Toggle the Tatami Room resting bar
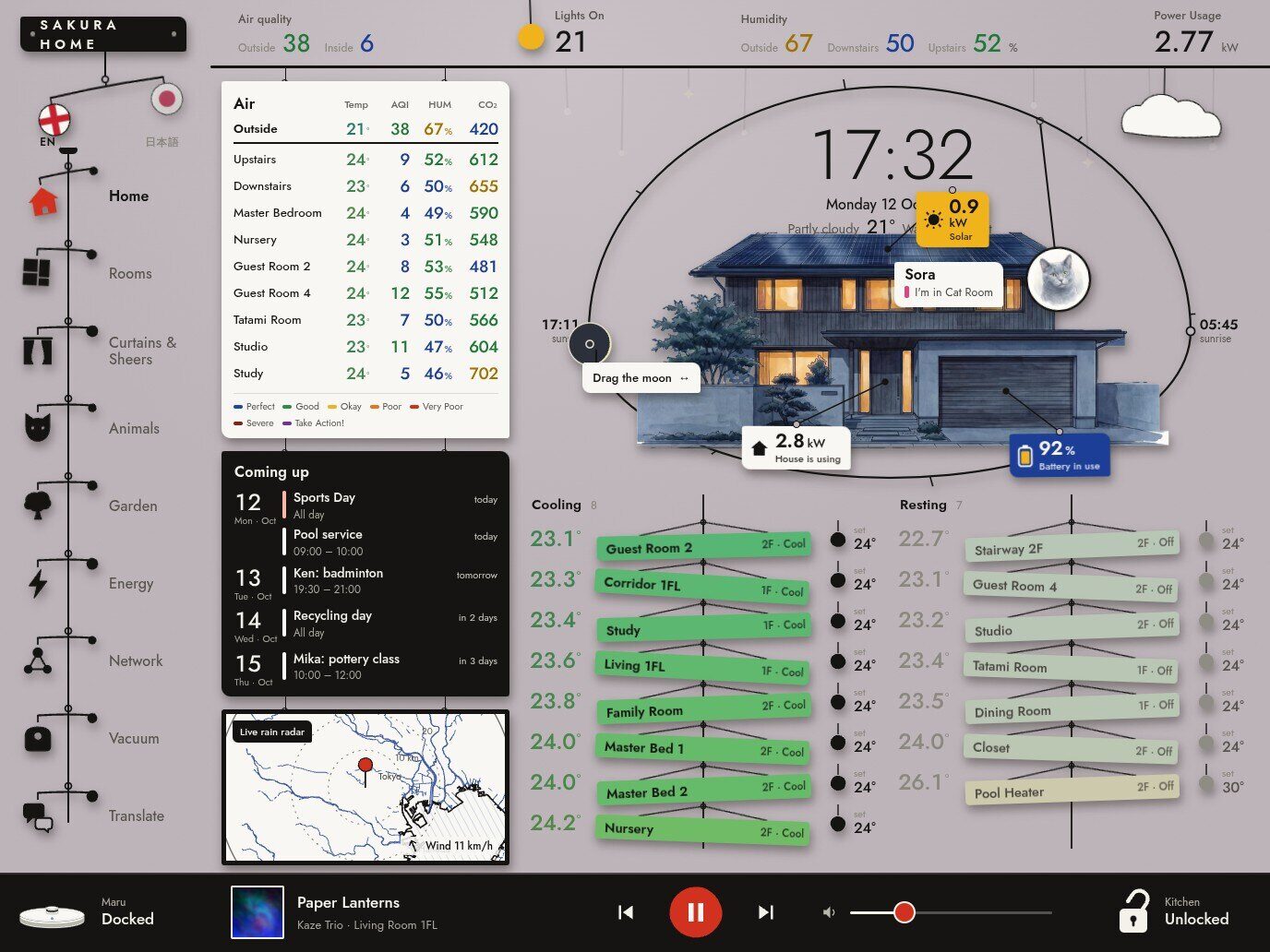Screen dimensions: 1270x952 tap(1072, 668)
